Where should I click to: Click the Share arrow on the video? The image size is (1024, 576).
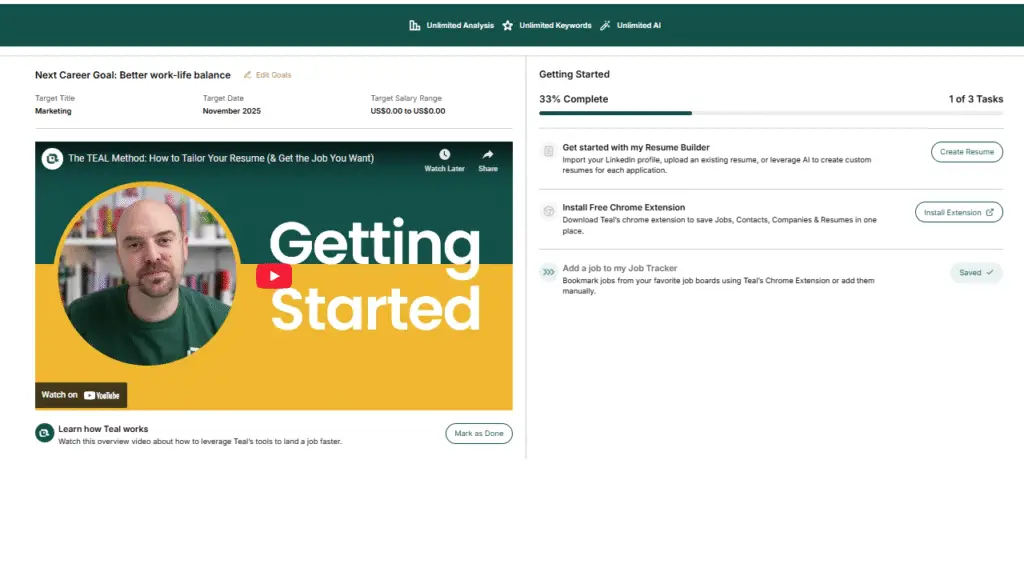(x=488, y=155)
